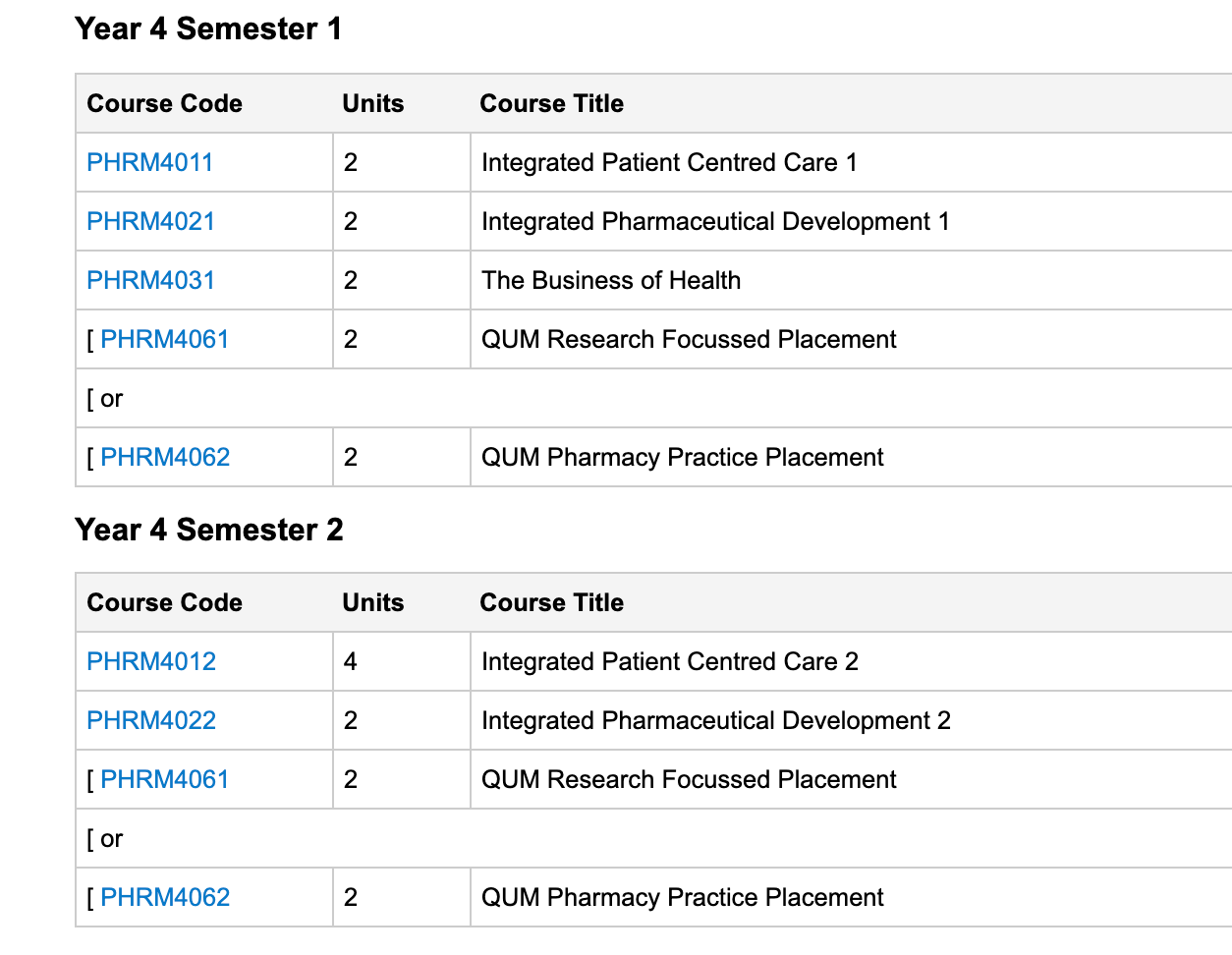The width and height of the screenshot is (1232, 955).
Task: Click the PHRM4021 course code link
Action: [x=150, y=221]
